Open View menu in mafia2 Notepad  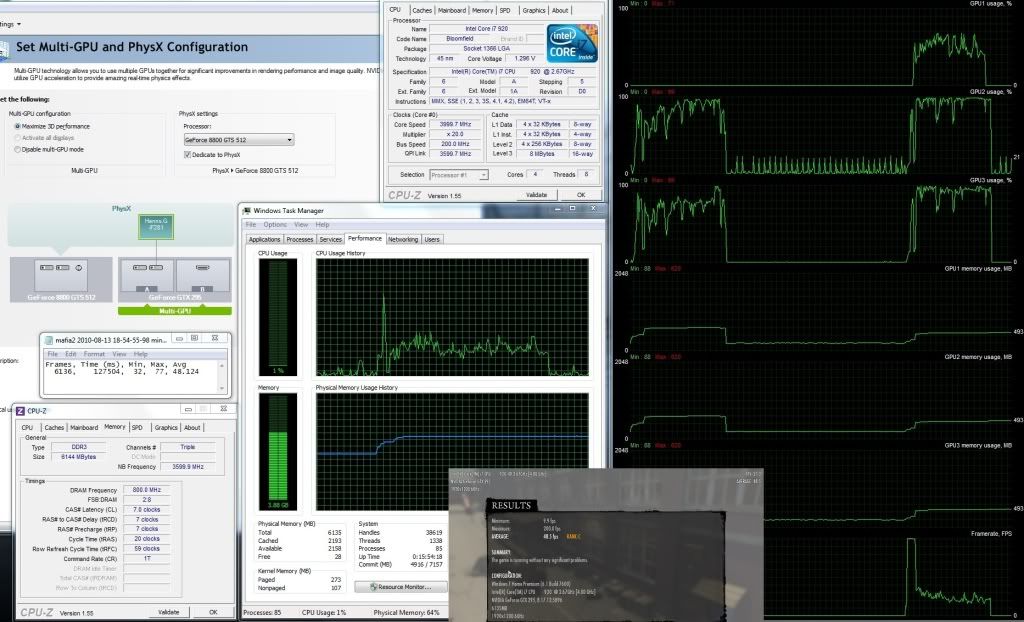(x=119, y=354)
